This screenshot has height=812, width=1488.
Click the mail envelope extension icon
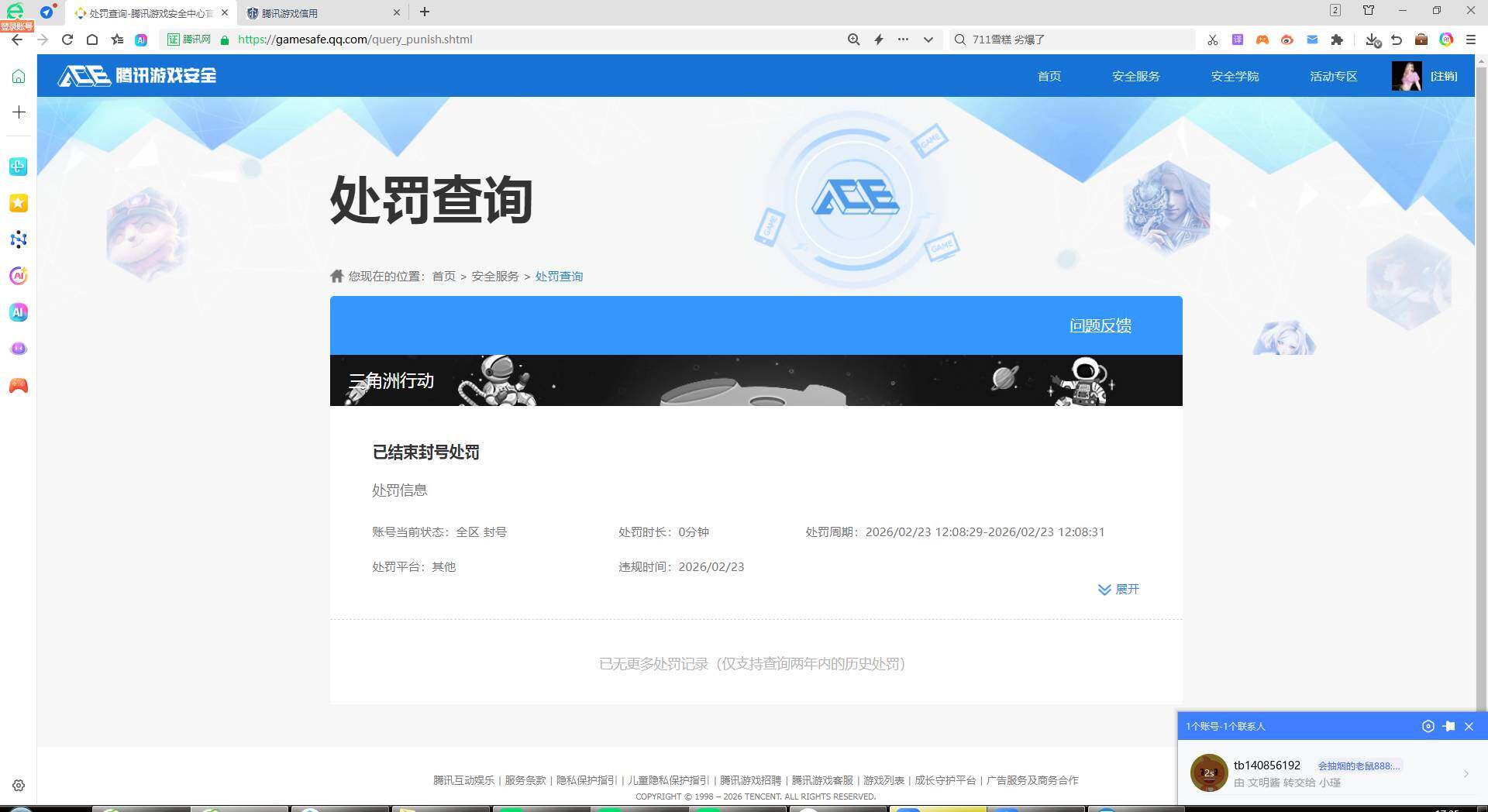point(1312,40)
